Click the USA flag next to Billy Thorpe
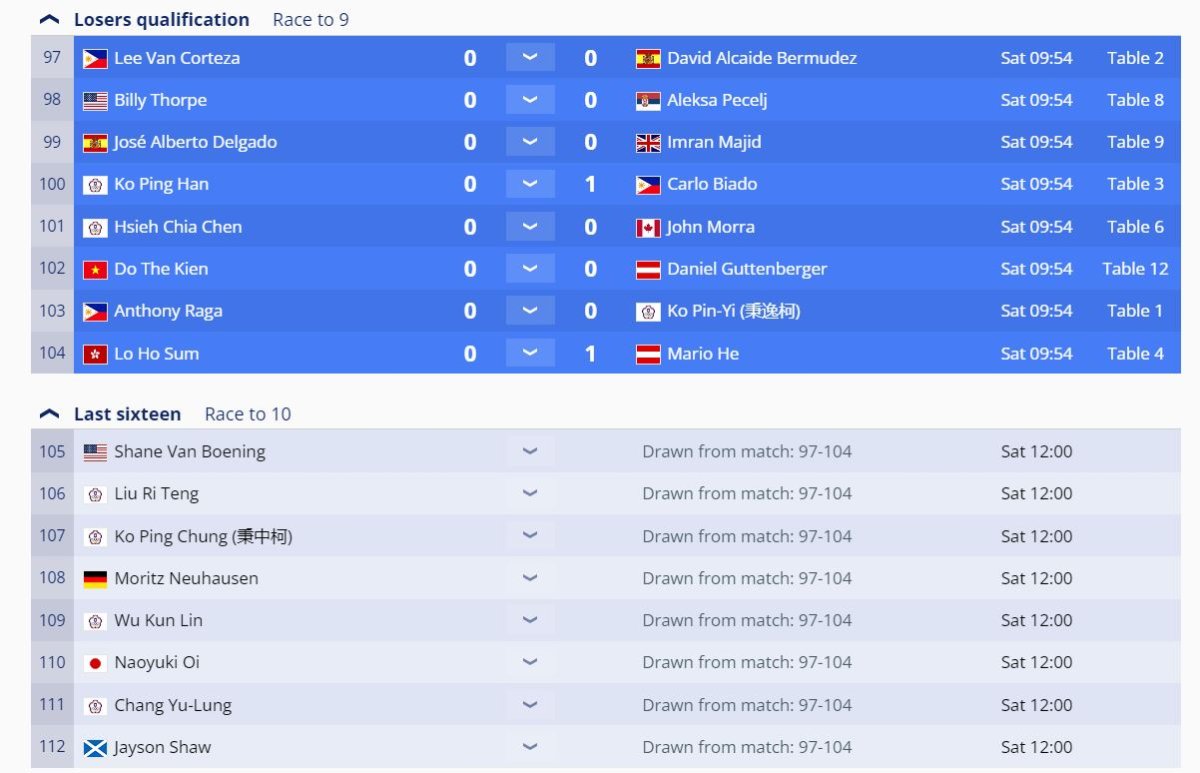 coord(95,101)
